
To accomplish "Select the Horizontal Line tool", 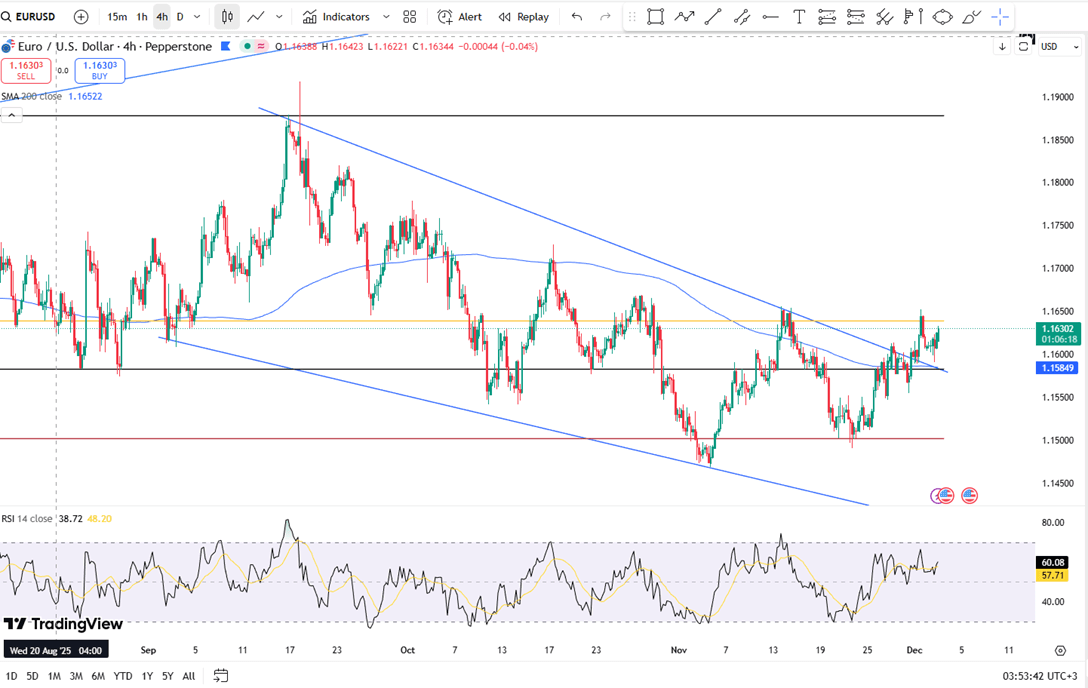I will pos(770,17).
